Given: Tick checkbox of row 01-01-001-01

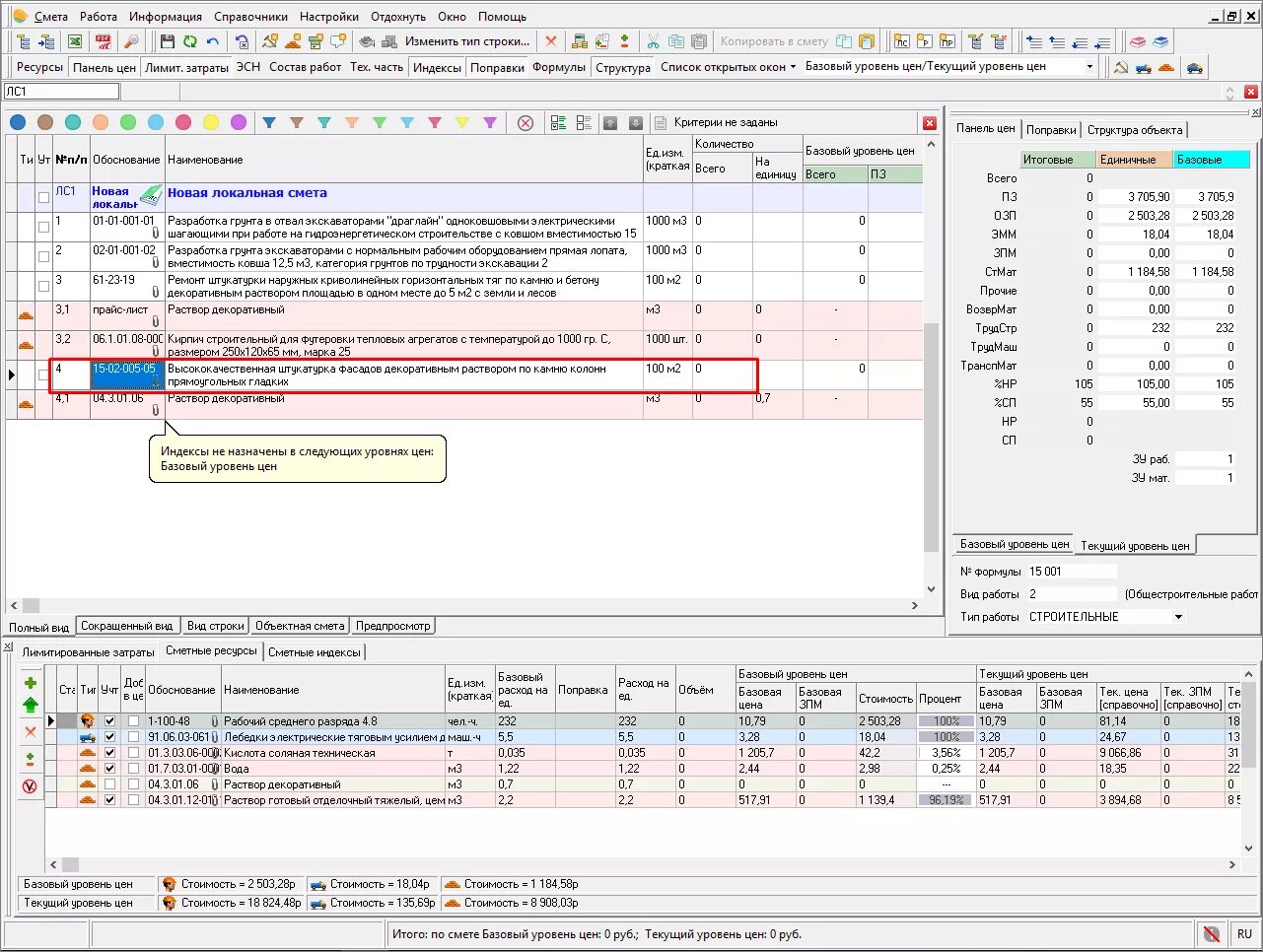Looking at the screenshot, I should pyautogui.click(x=43, y=227).
